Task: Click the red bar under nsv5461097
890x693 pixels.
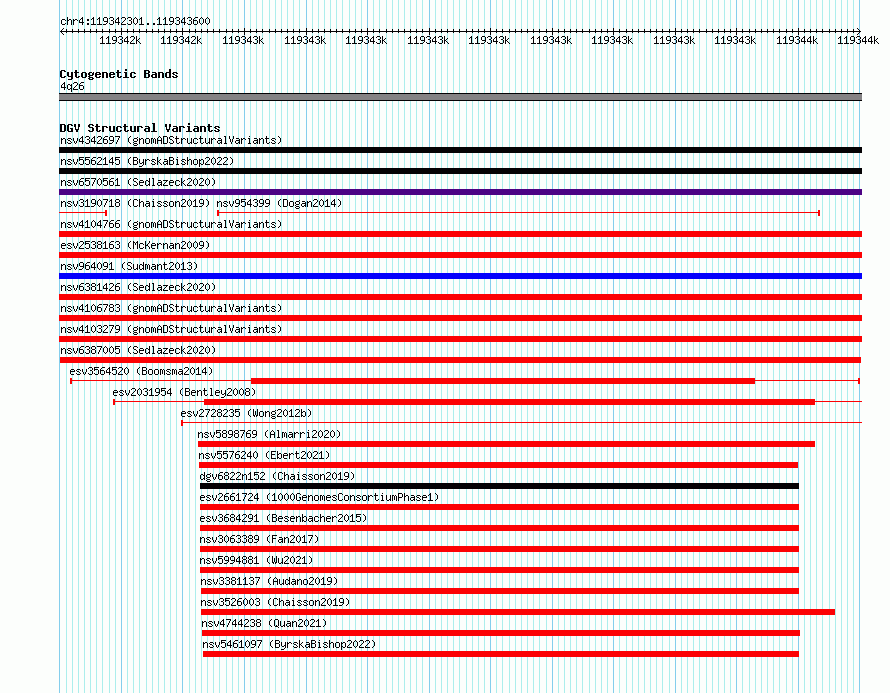Action: (501, 654)
